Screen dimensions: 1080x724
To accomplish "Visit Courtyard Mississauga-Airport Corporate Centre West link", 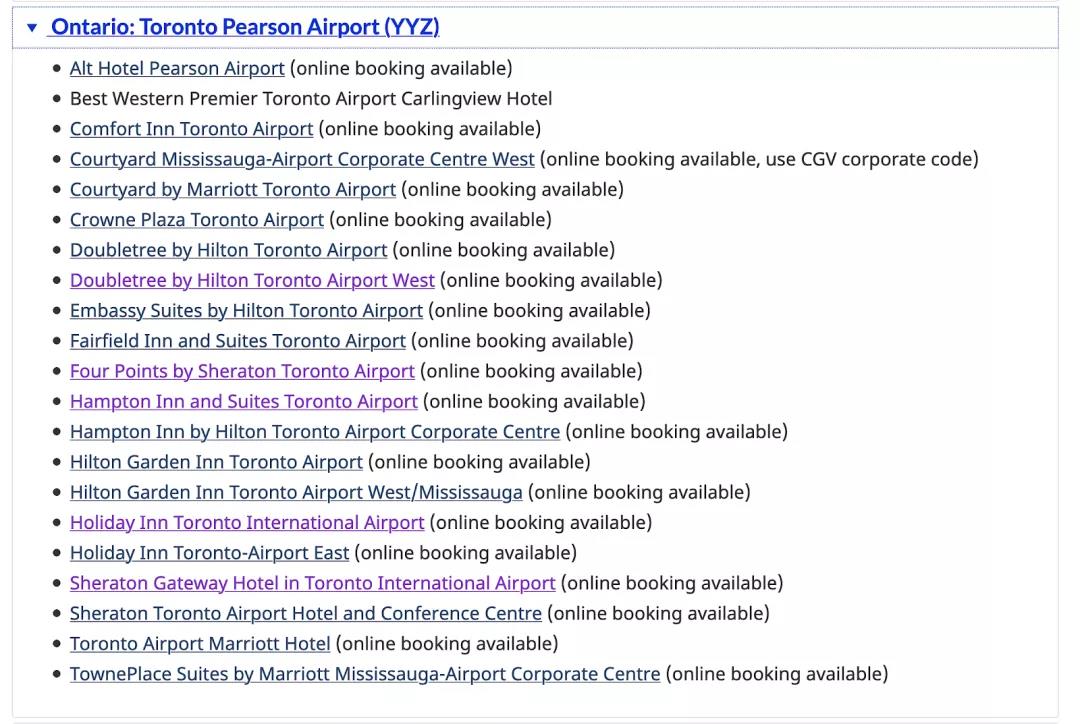I will [x=302, y=159].
